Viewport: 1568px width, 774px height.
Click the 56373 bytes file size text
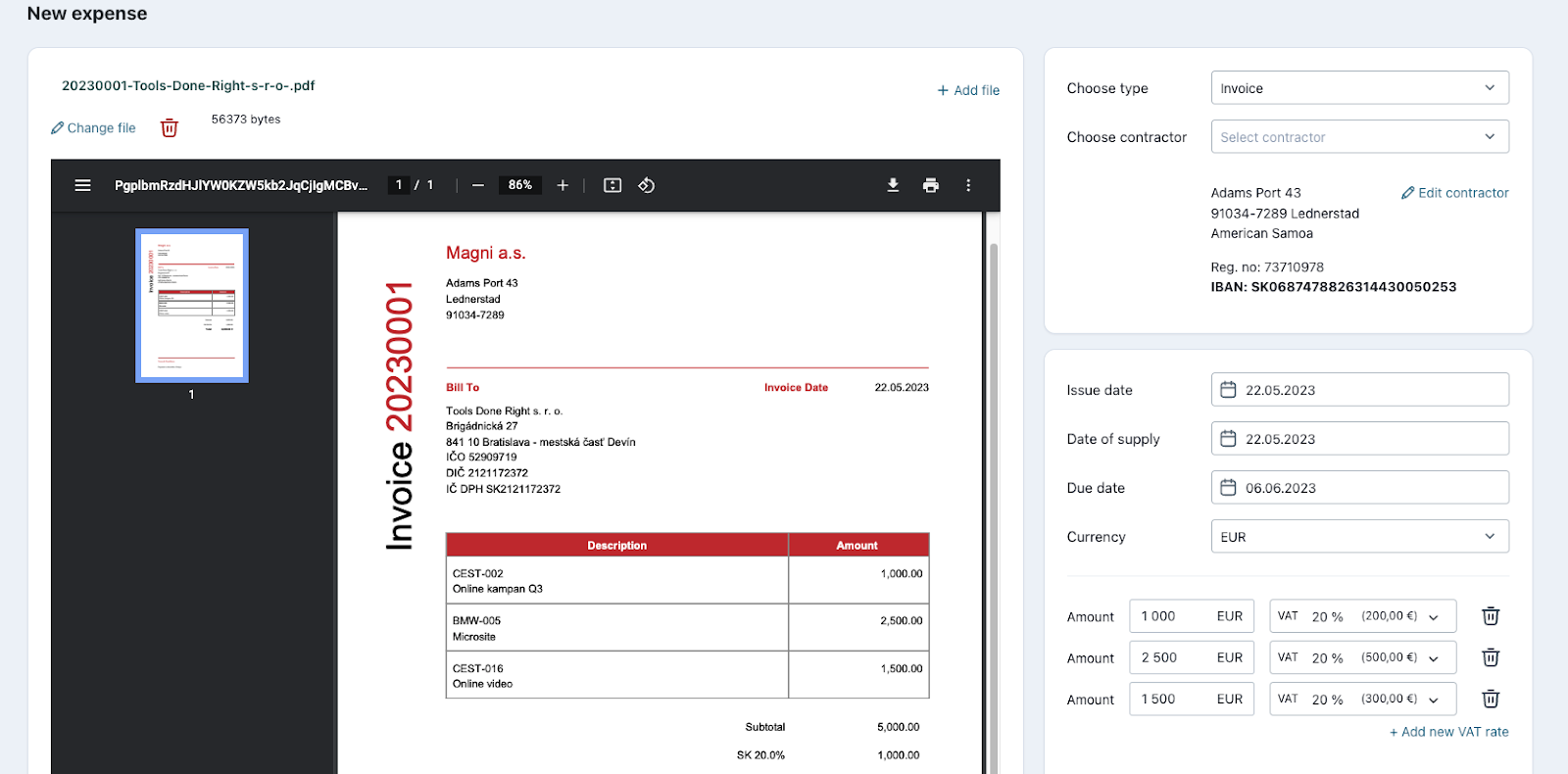(246, 120)
